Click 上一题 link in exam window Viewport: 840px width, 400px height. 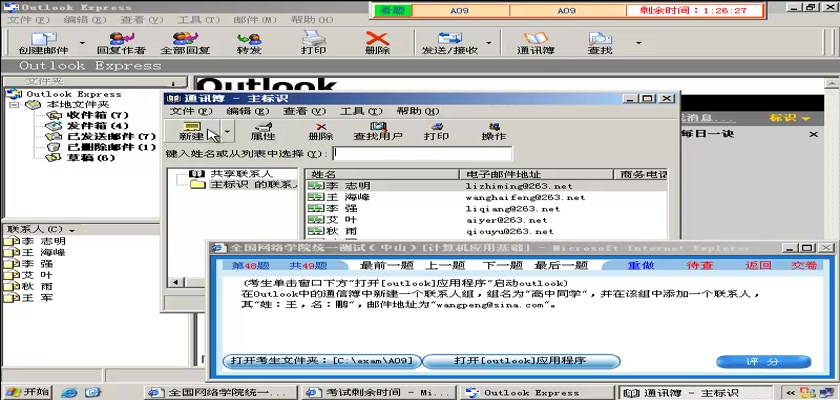(x=445, y=266)
